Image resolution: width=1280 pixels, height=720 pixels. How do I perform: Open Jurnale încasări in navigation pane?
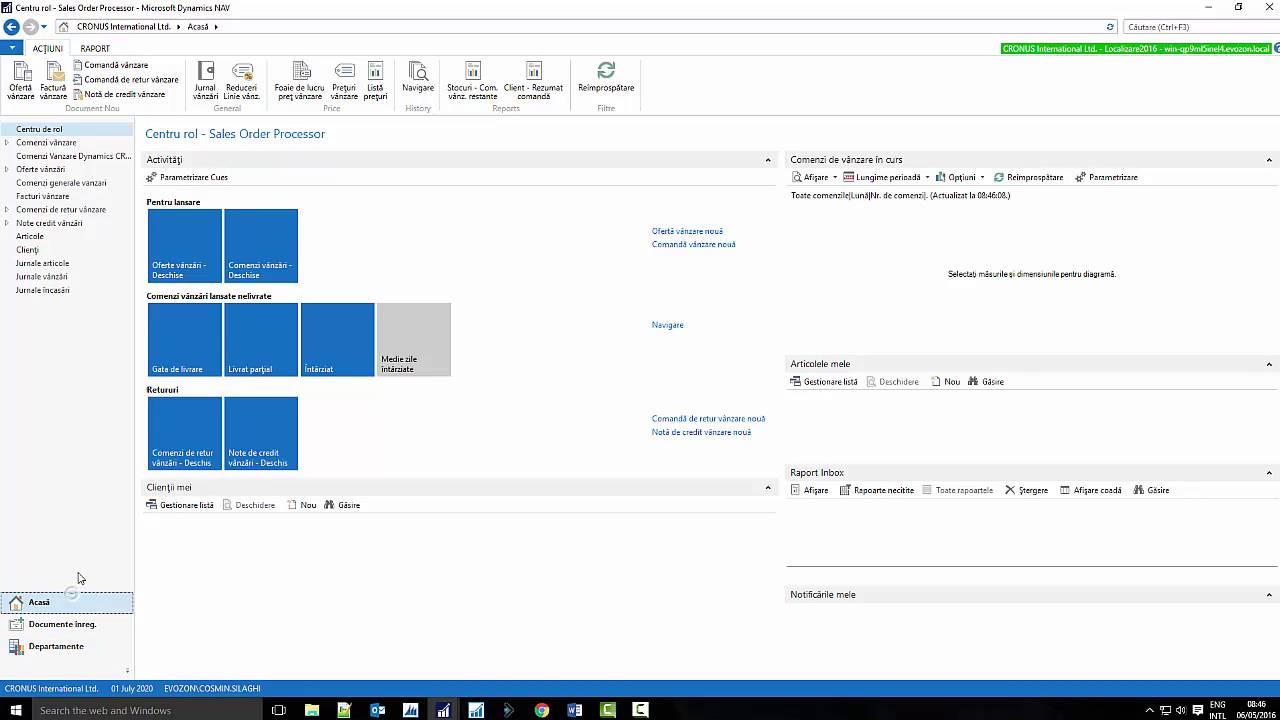[42, 290]
